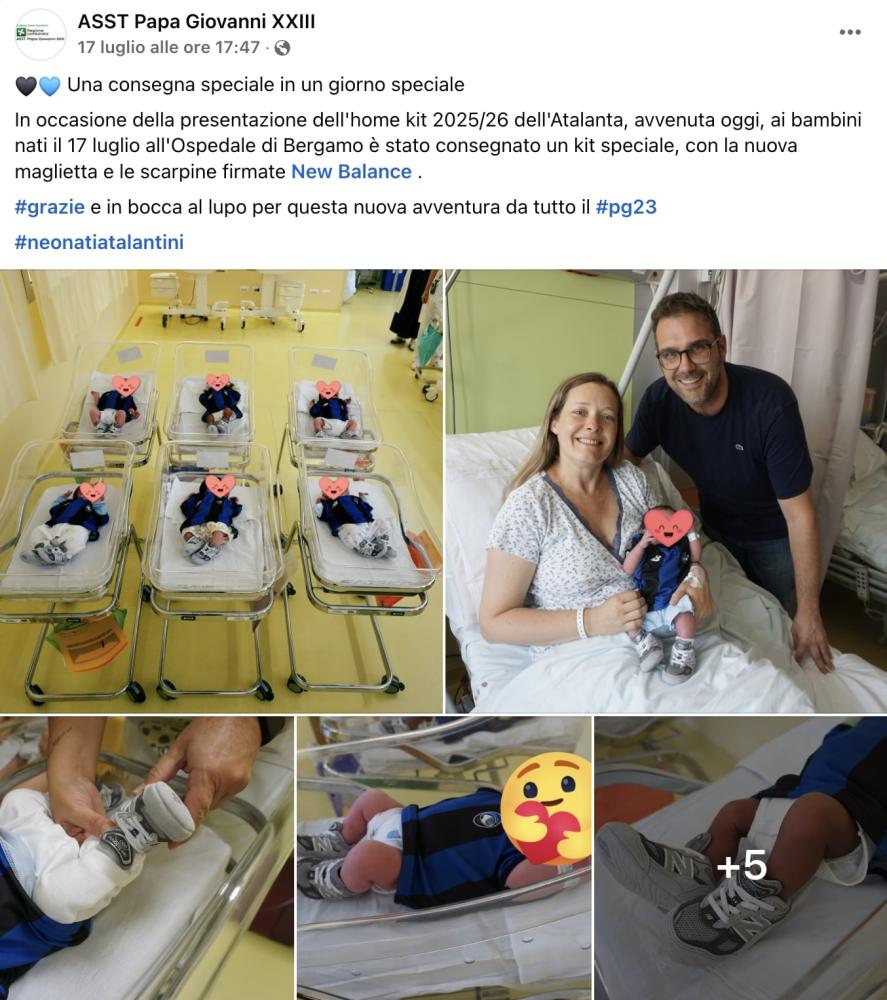Image resolution: width=887 pixels, height=1000 pixels.
Task: Open the post timestamp 17 luglio alle ore 17:47
Action: click(169, 48)
